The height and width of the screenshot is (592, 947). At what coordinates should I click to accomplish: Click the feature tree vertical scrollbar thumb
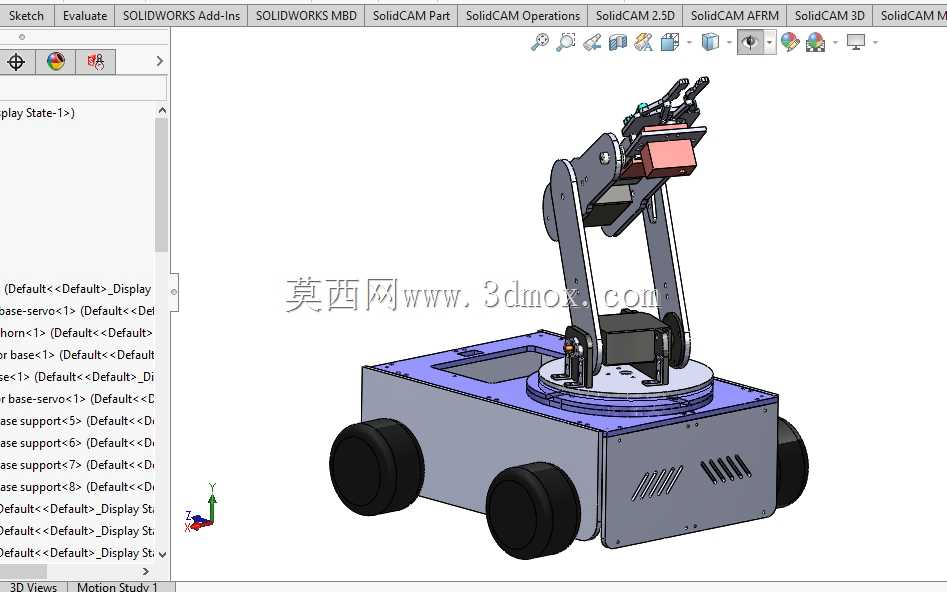click(161, 185)
